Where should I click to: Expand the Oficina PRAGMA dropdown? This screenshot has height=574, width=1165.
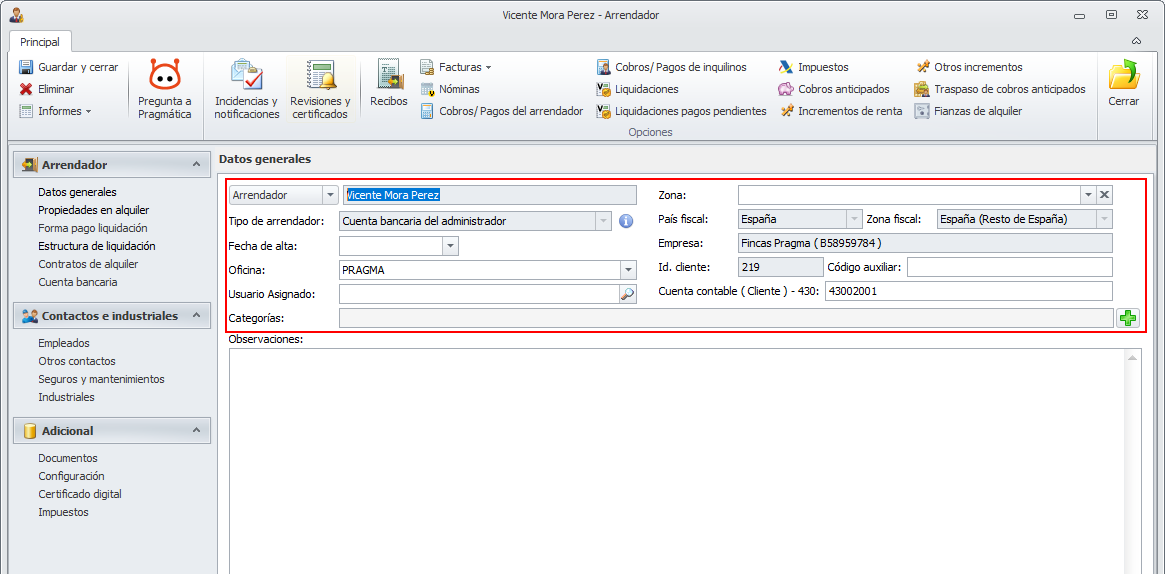(628, 270)
